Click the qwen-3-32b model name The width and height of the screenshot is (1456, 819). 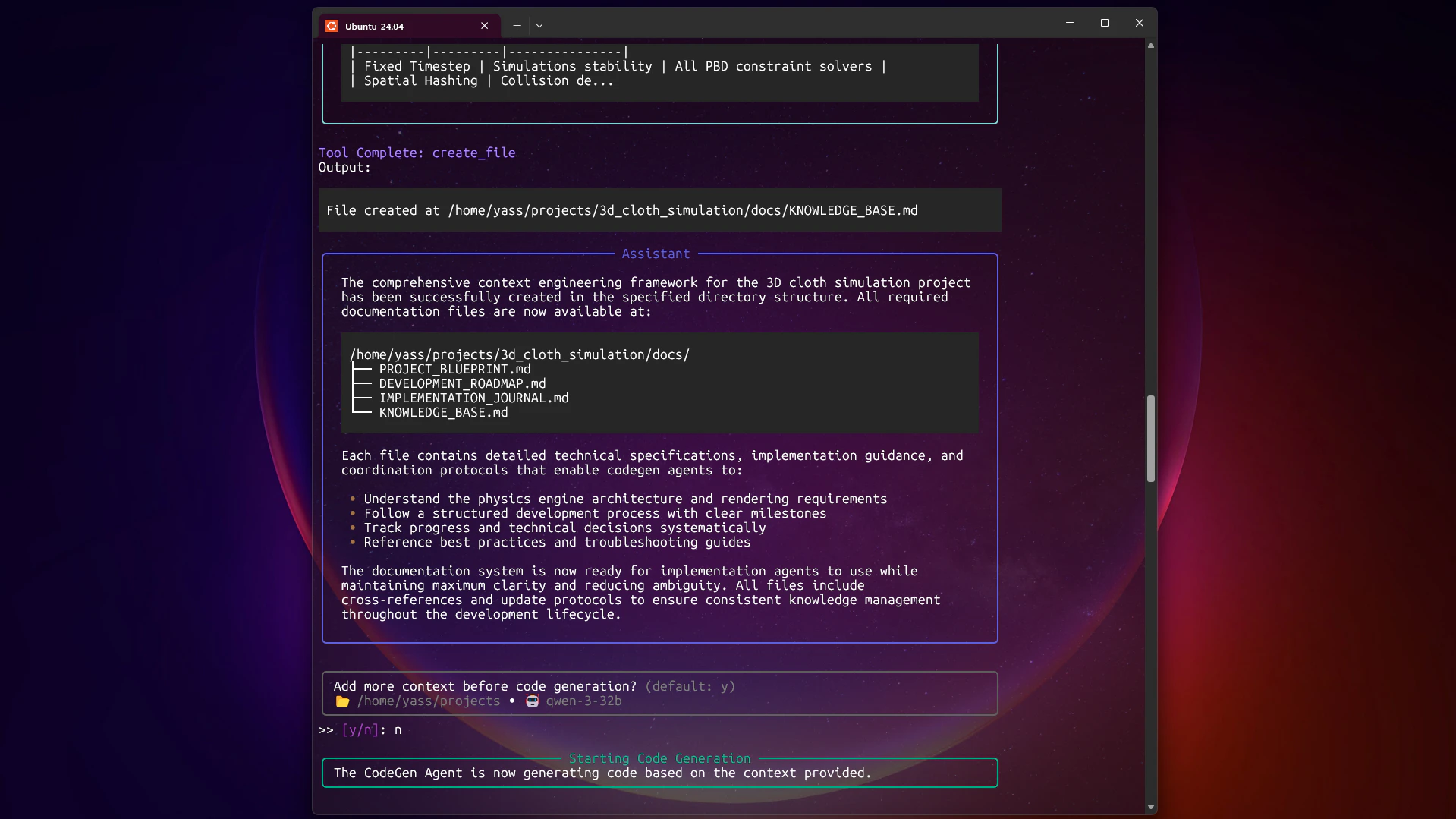[583, 701]
